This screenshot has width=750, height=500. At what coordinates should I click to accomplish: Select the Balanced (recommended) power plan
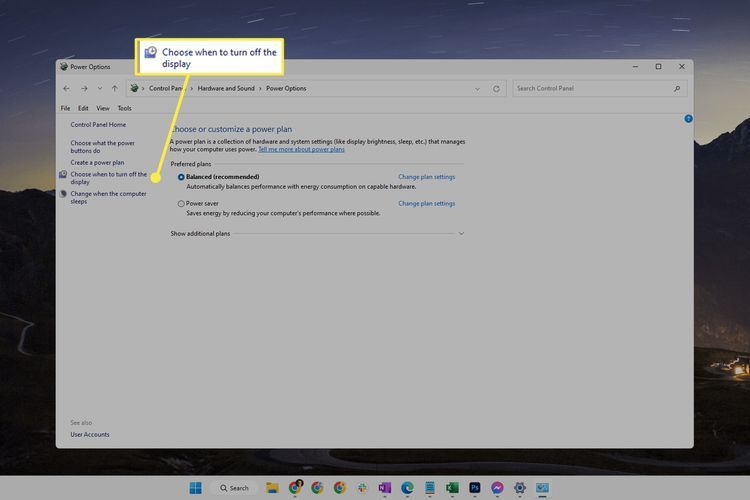(181, 177)
